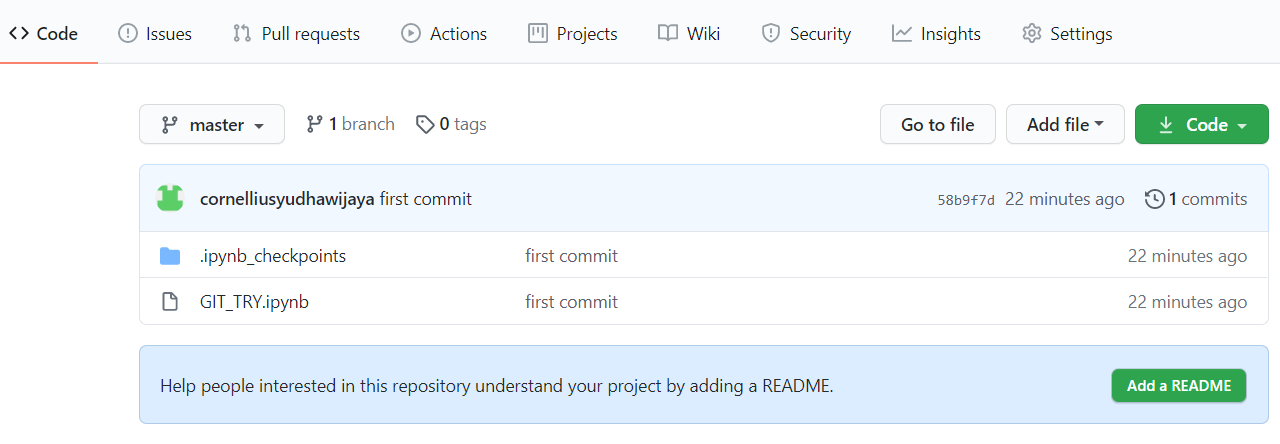Click the commit history clock icon
The height and width of the screenshot is (444, 1280).
pyautogui.click(x=1155, y=199)
